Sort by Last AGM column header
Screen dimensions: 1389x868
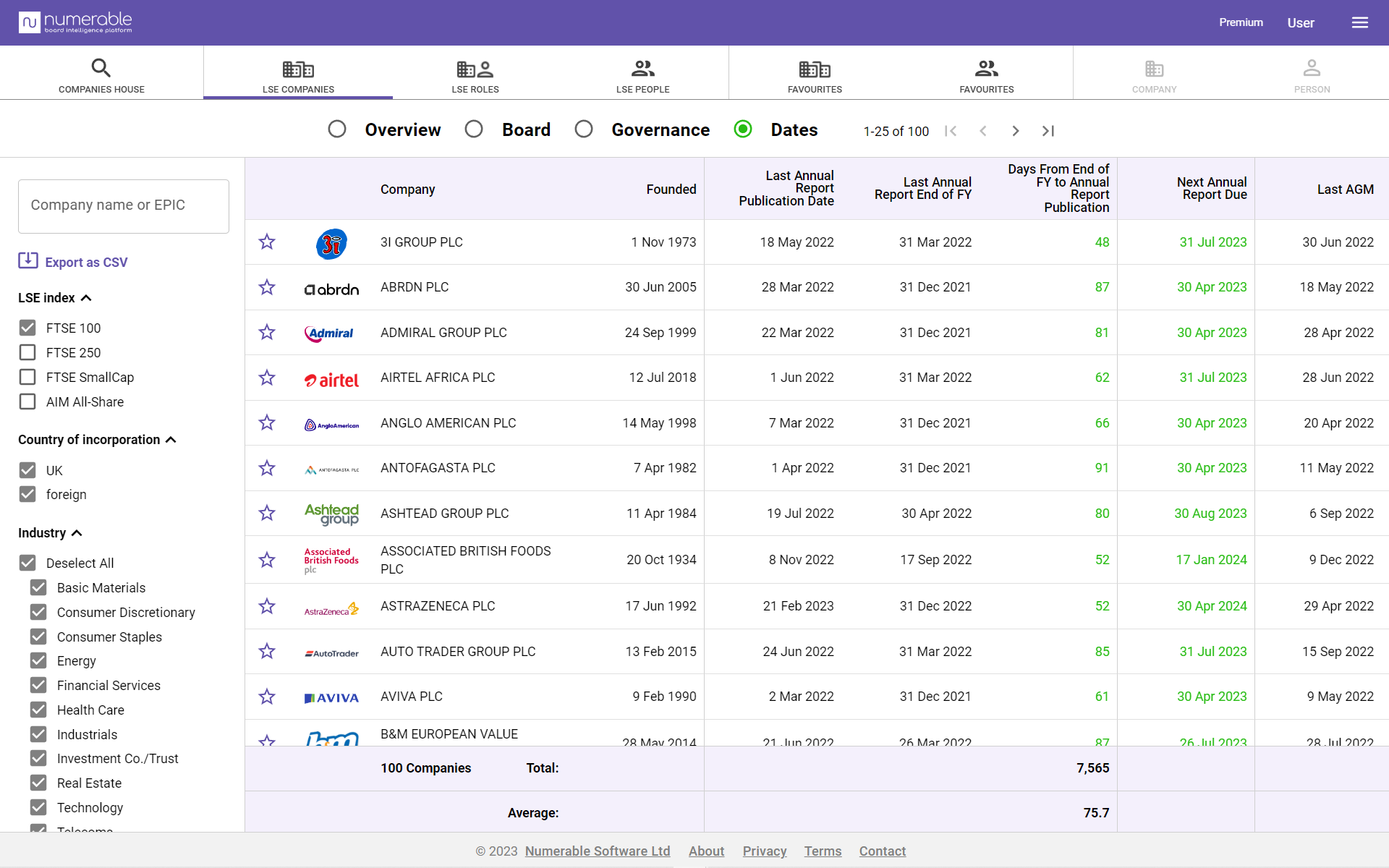click(x=1345, y=189)
